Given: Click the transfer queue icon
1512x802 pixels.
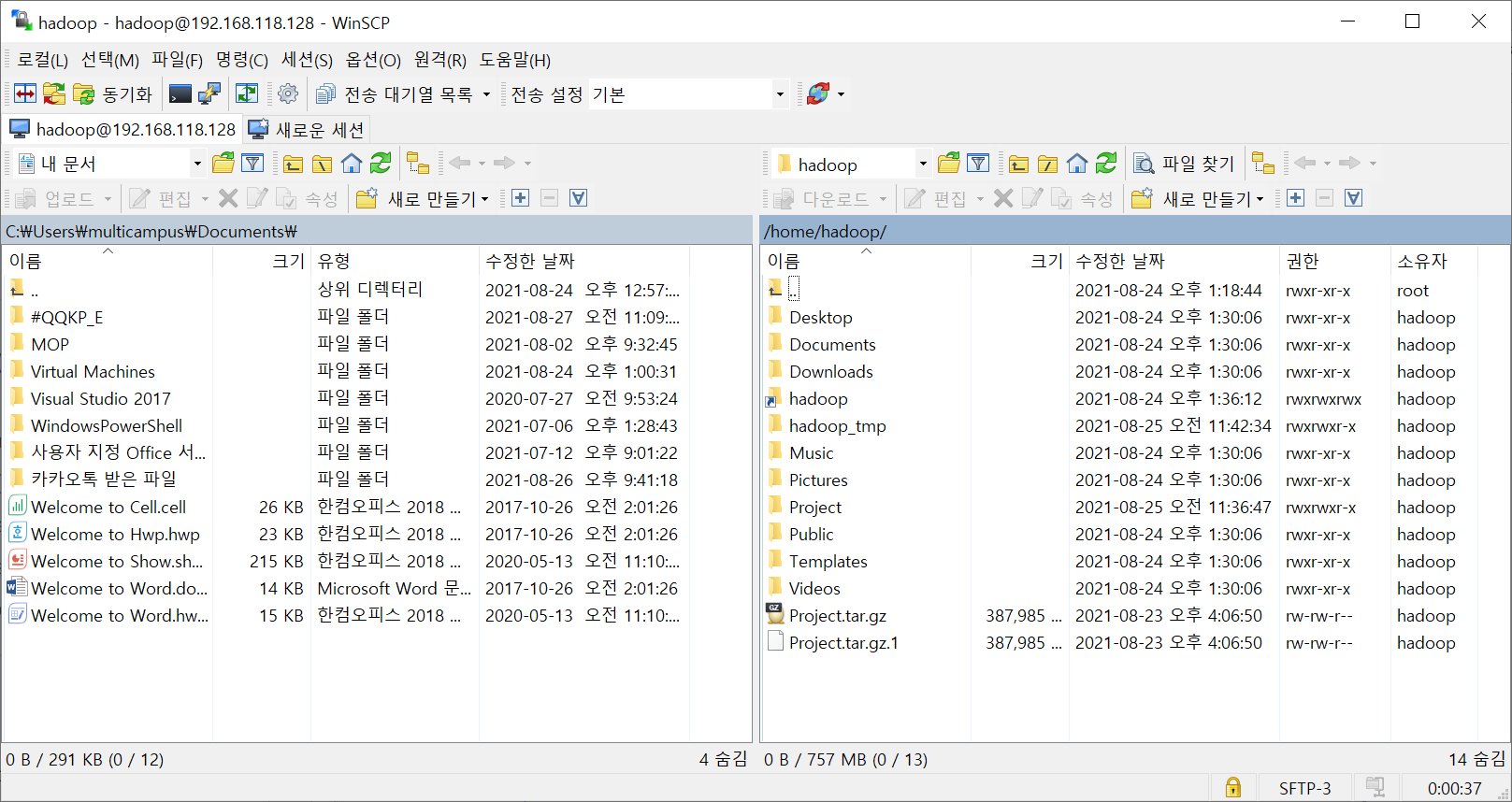Looking at the screenshot, I should [x=325, y=93].
